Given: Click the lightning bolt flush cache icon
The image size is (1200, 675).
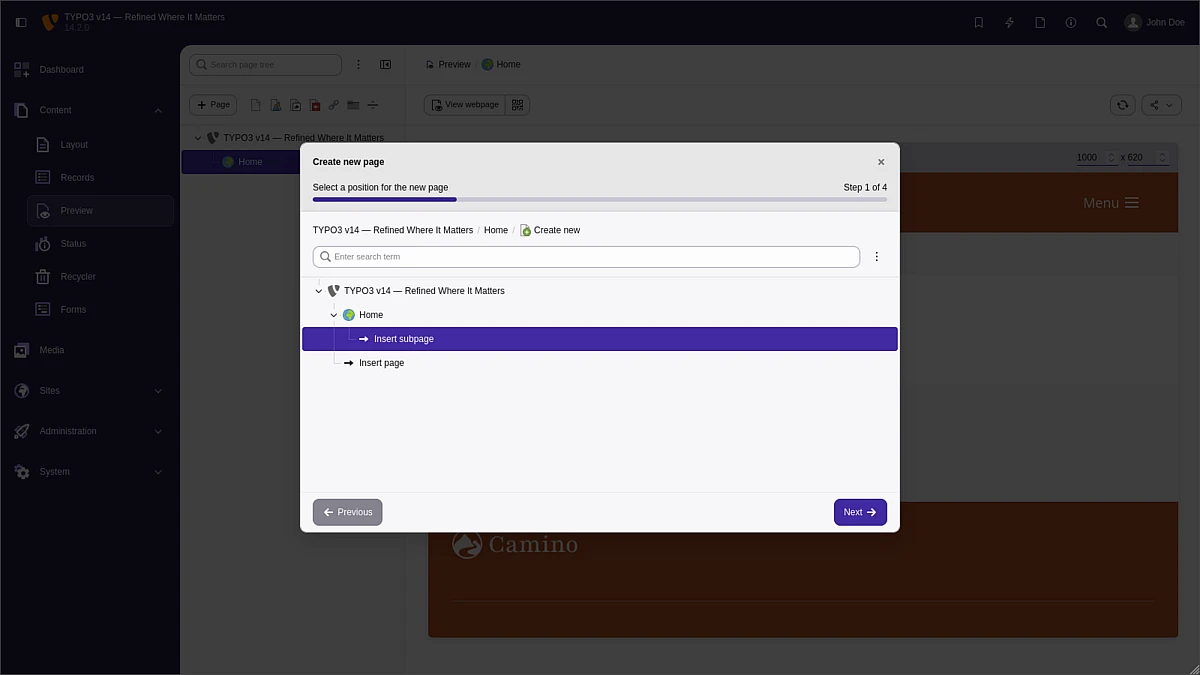Looking at the screenshot, I should [1009, 22].
